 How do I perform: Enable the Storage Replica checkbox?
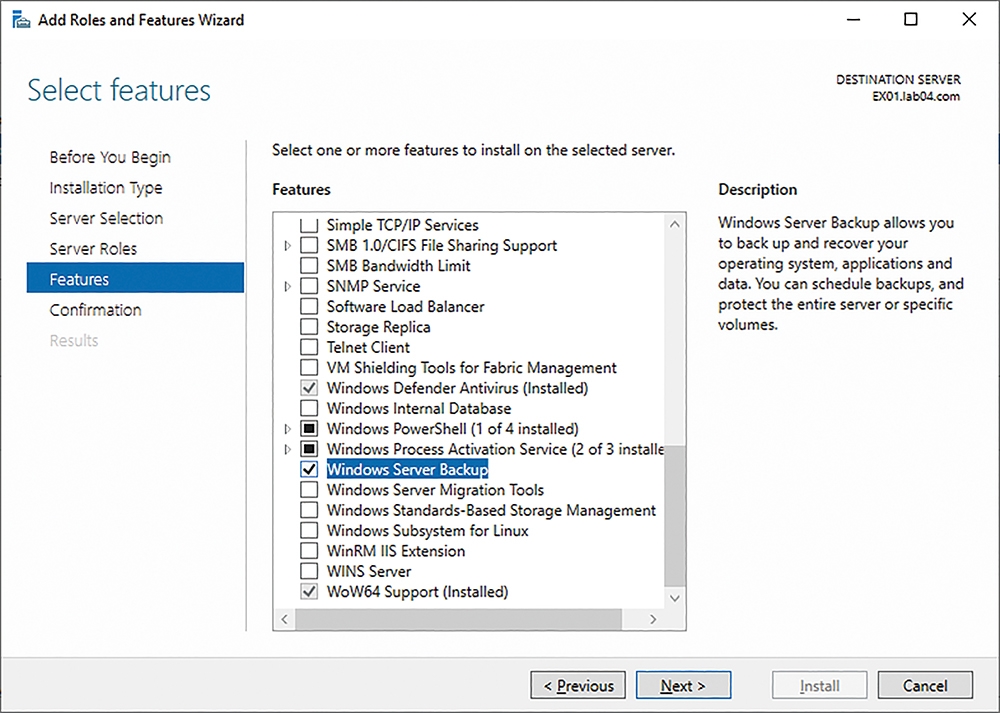[309, 327]
